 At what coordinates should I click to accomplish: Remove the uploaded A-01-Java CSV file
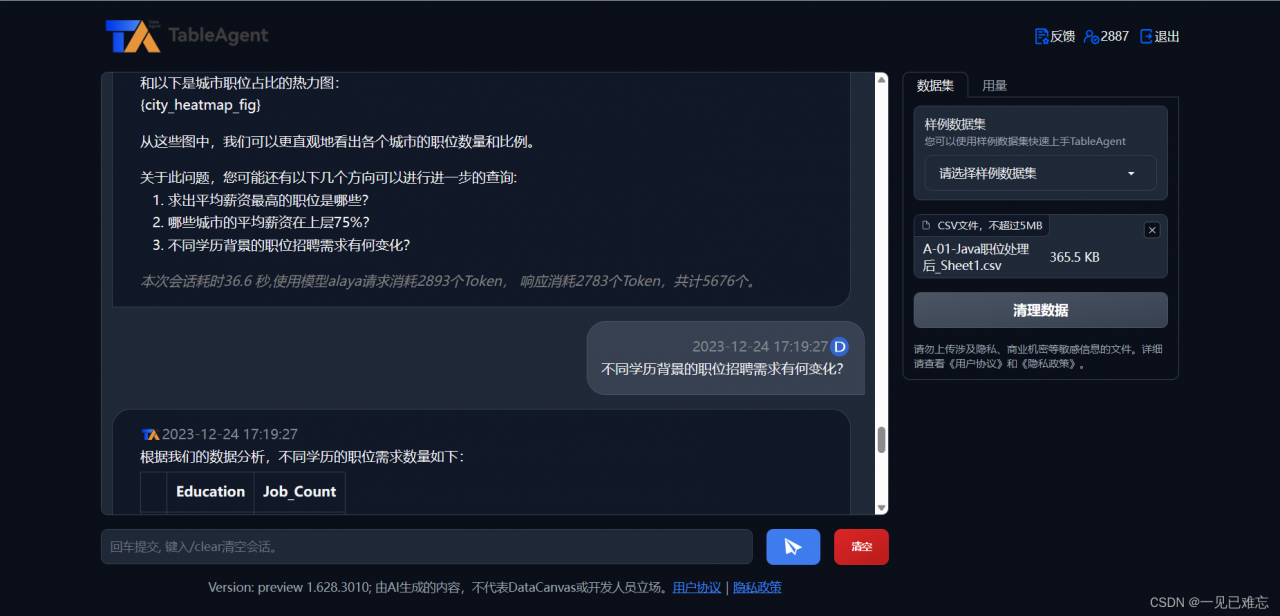point(1152,229)
